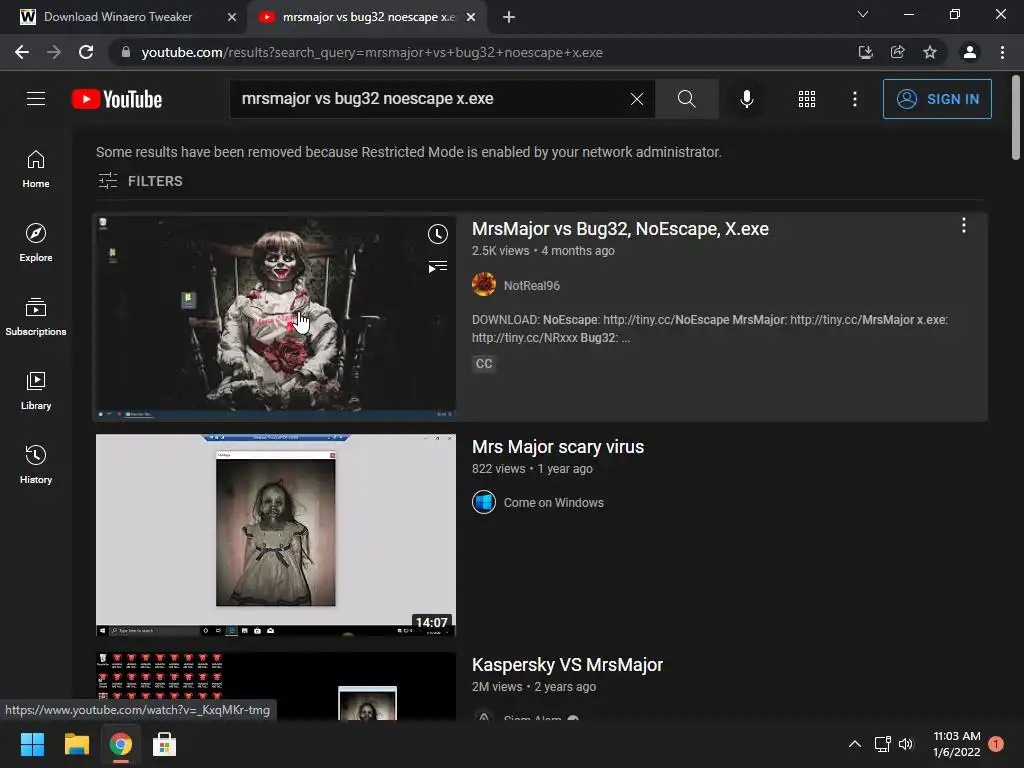
Task: Share this page icon in address bar
Action: point(897,52)
